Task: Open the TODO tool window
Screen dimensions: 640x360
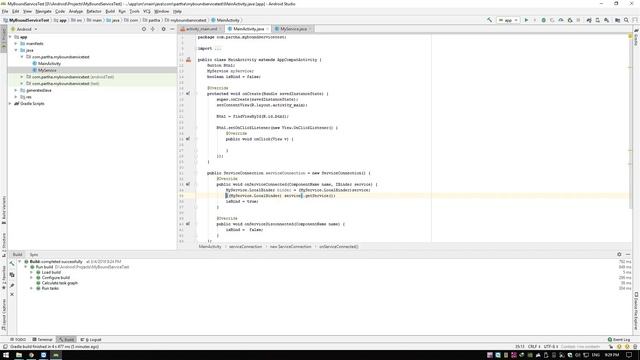Action: (18, 340)
